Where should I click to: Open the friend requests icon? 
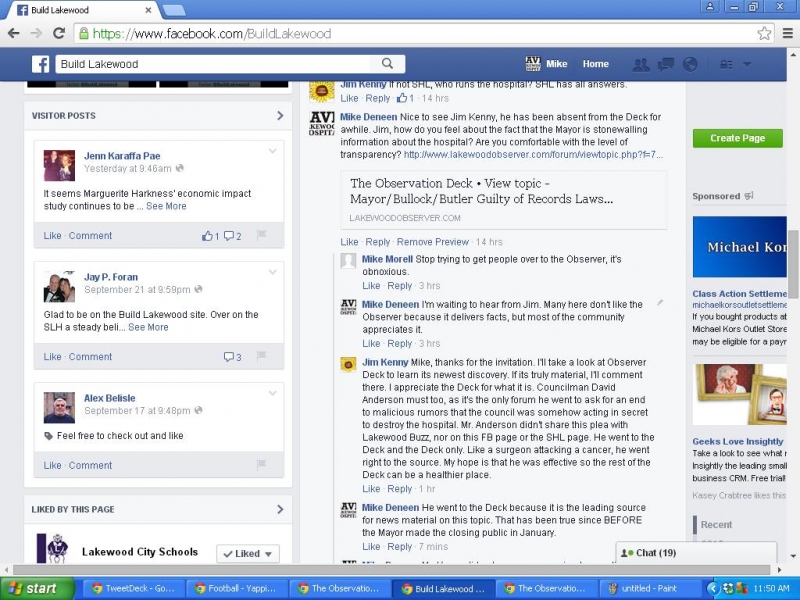pos(640,64)
